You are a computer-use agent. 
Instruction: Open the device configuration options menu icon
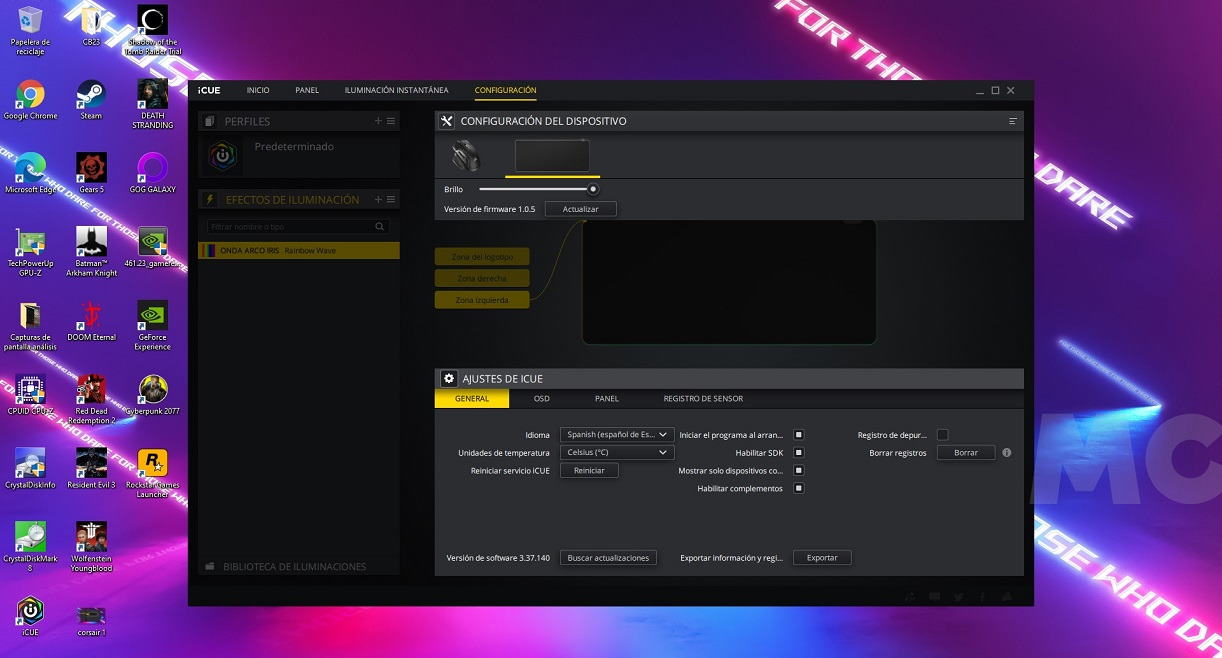[x=1013, y=121]
